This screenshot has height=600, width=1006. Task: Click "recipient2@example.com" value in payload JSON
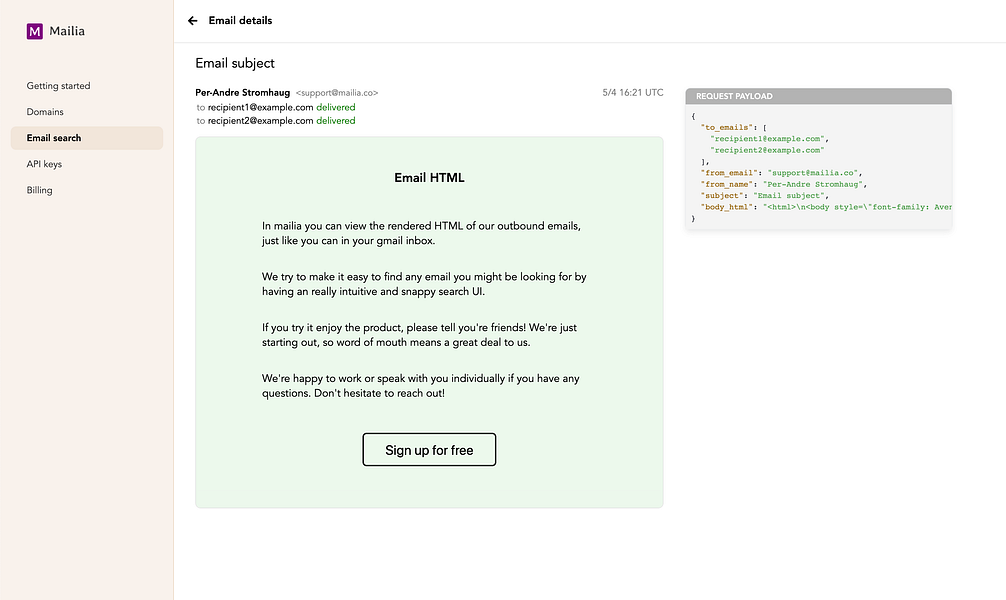(x=767, y=150)
